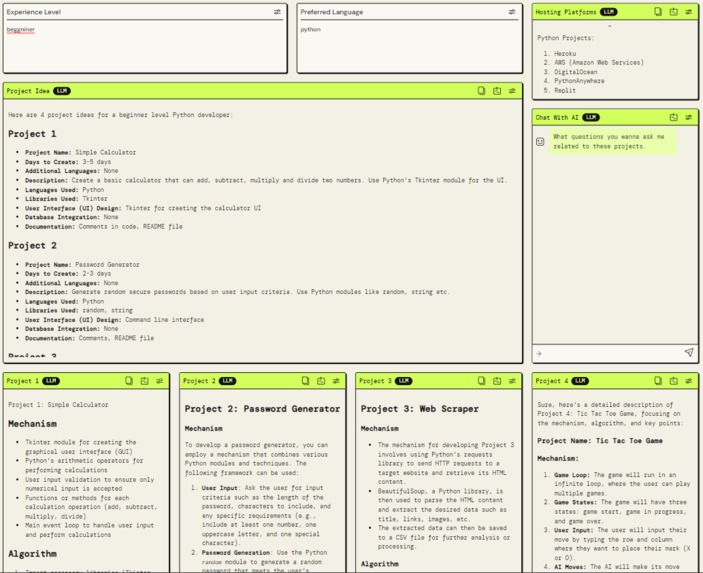Screen dimensions: 703x573
Task: Copy the Hosting Platforms output
Action: click(658, 12)
